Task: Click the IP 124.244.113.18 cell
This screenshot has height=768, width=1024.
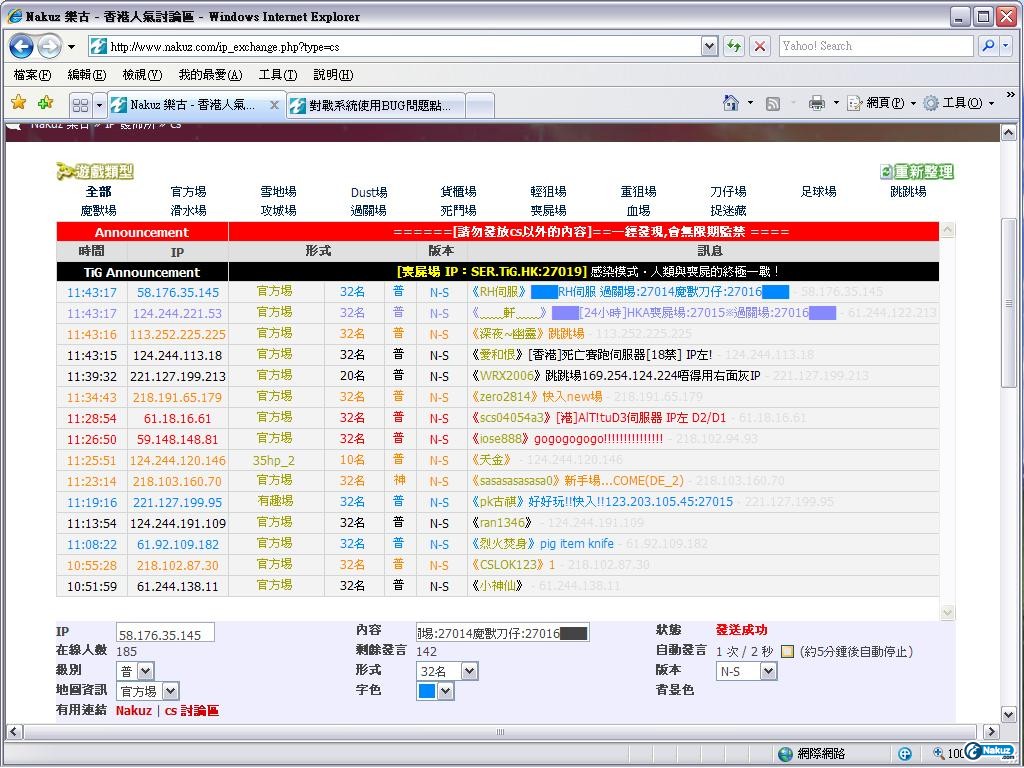Action: [x=178, y=355]
